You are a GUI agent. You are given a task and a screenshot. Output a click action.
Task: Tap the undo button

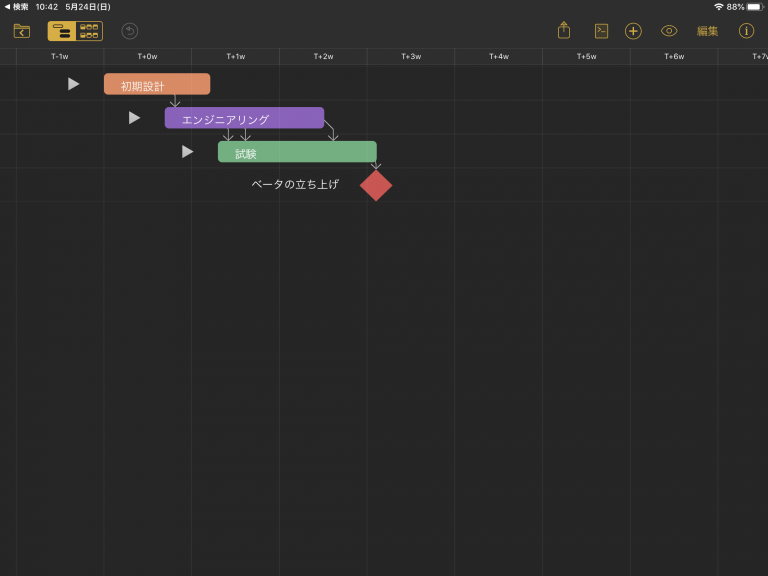click(130, 31)
